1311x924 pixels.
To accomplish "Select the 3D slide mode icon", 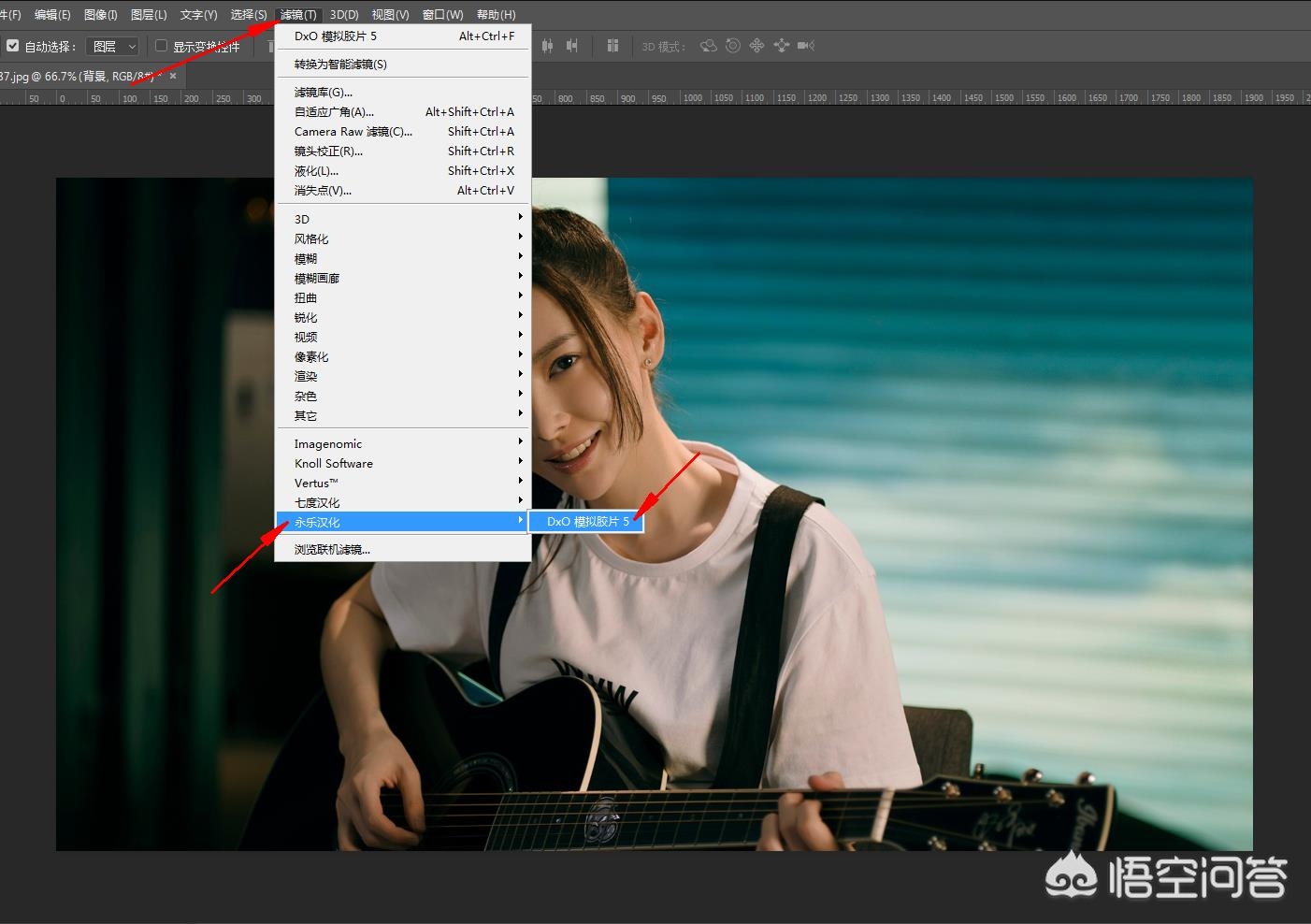I will point(781,46).
